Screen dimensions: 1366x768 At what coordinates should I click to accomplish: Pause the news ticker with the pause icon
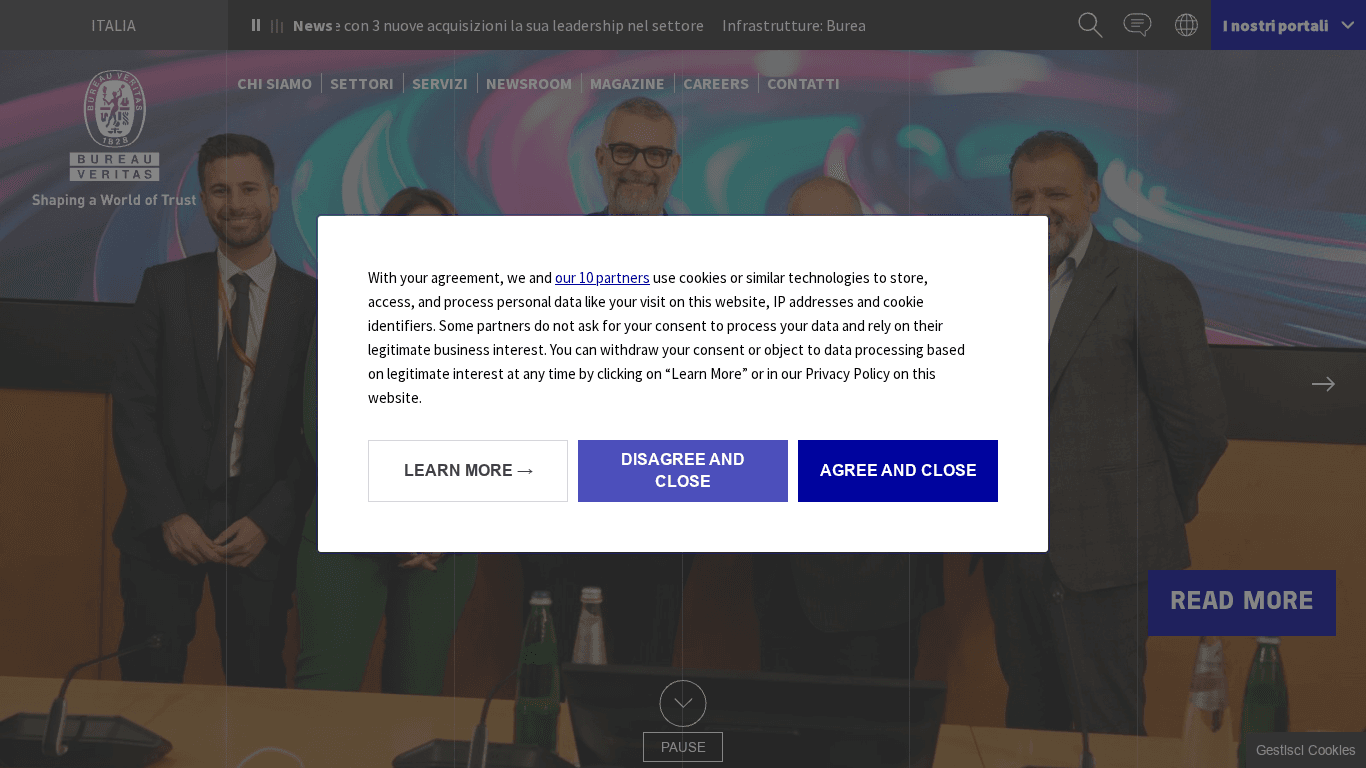(256, 25)
